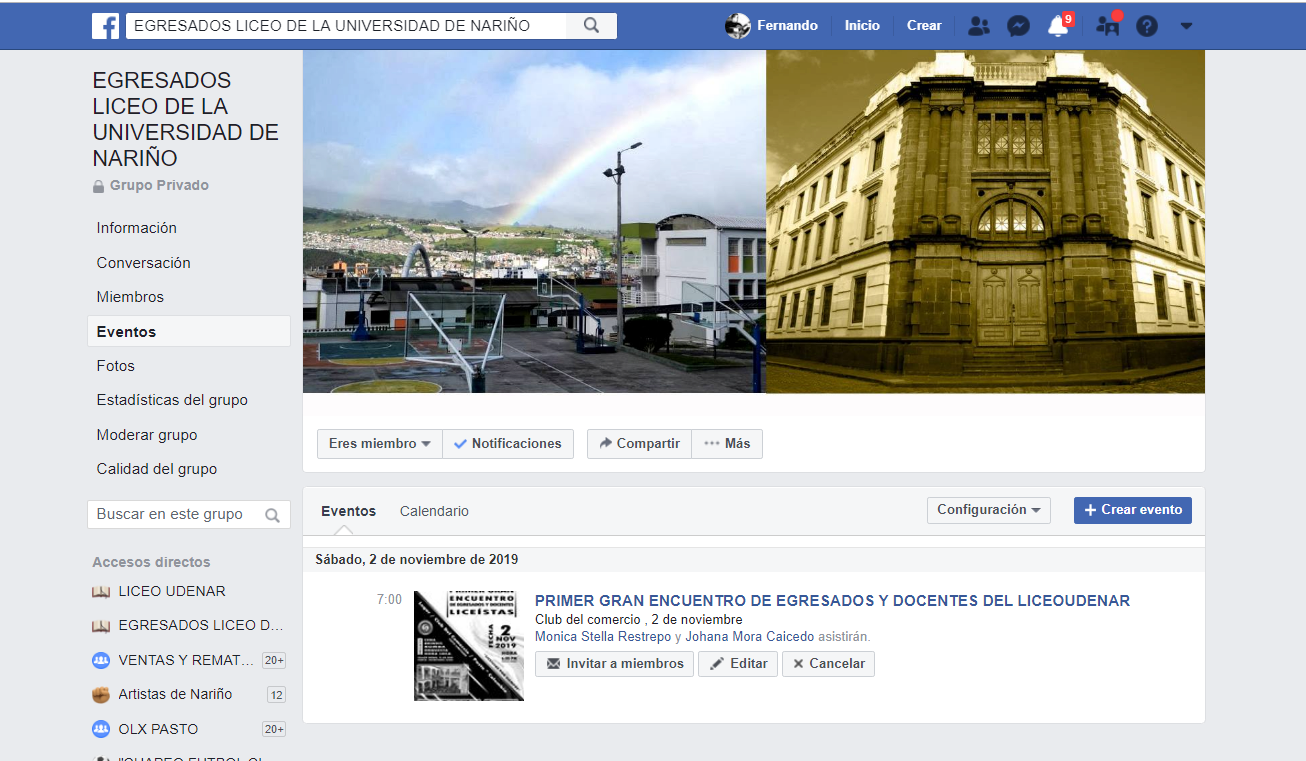The height and width of the screenshot is (761, 1306).
Task: Open Messenger icon
Action: pos(1018,26)
